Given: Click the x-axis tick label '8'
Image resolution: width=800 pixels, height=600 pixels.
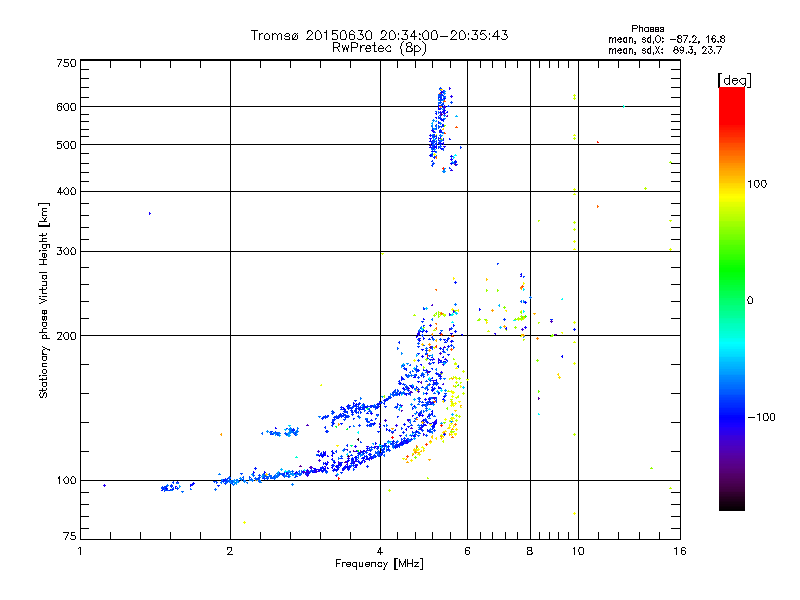Looking at the screenshot, I should (x=530, y=551).
